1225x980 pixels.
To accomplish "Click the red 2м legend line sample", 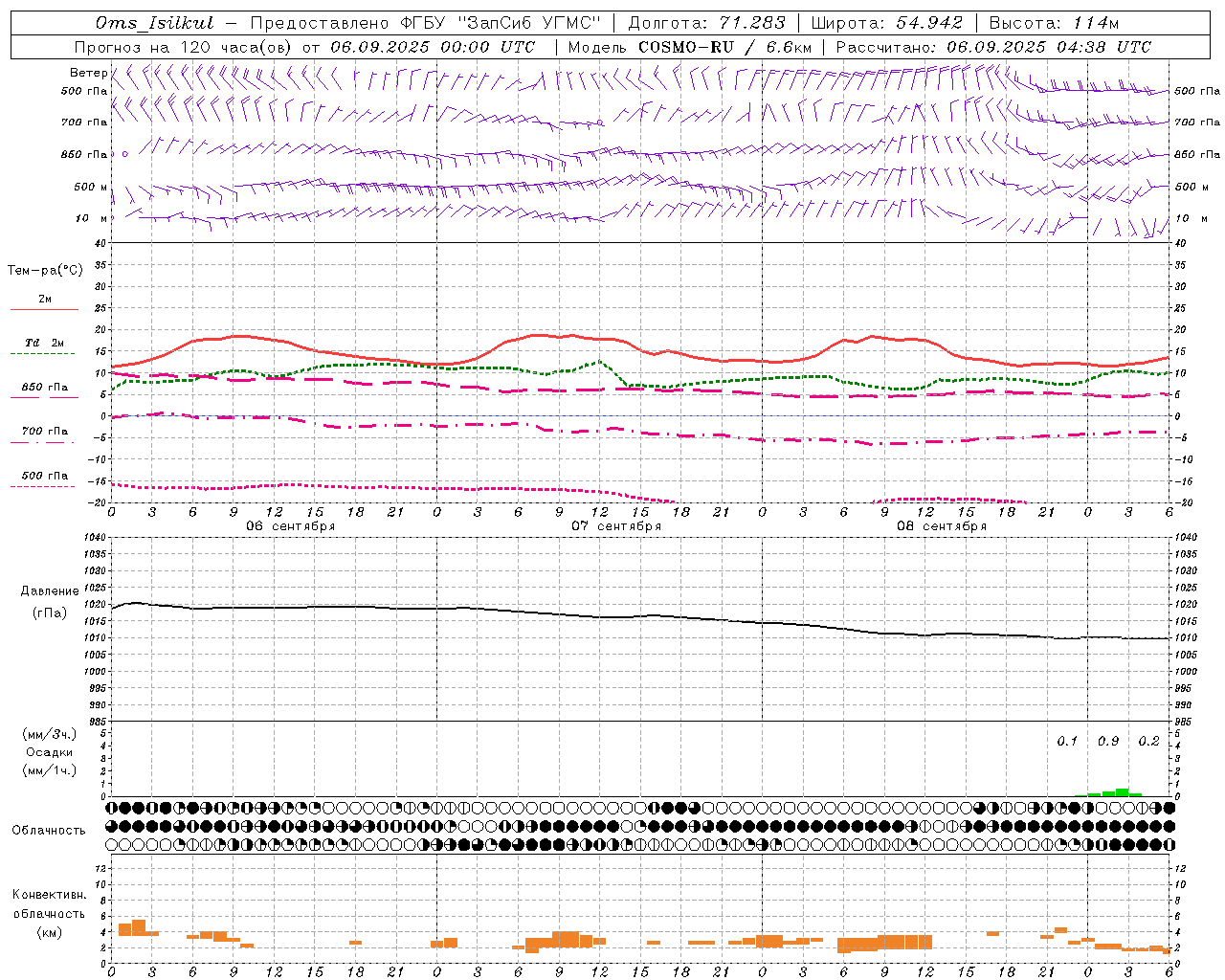I will 44,310.
